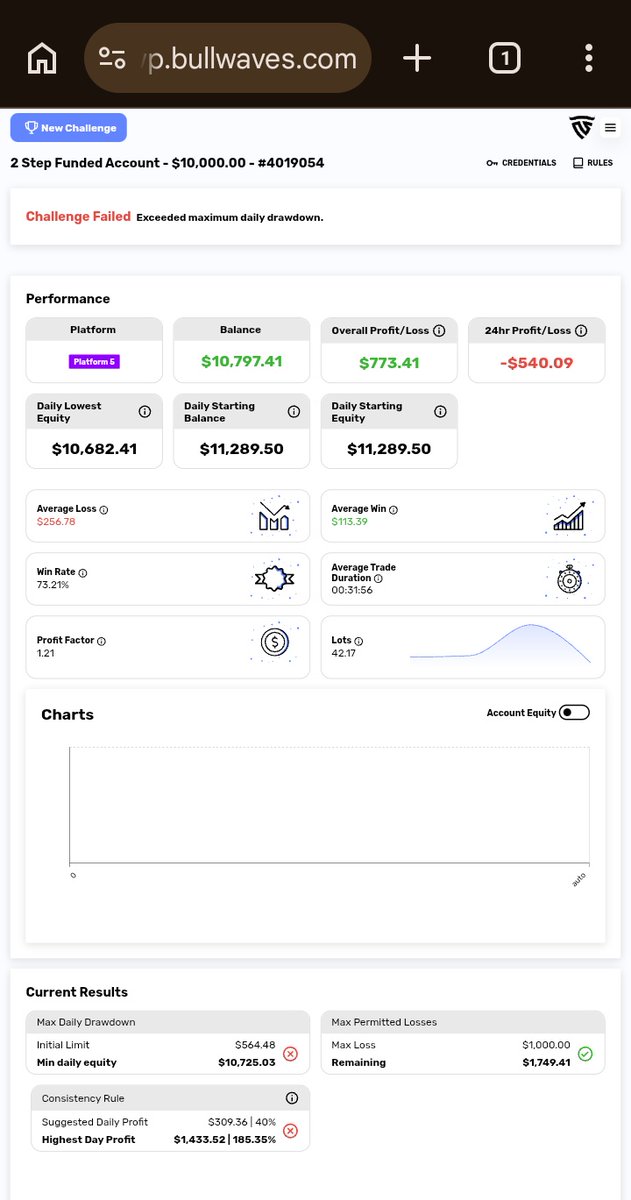Show info for Consistency Rule
Image resolution: width=631 pixels, height=1200 pixels.
click(x=292, y=1098)
